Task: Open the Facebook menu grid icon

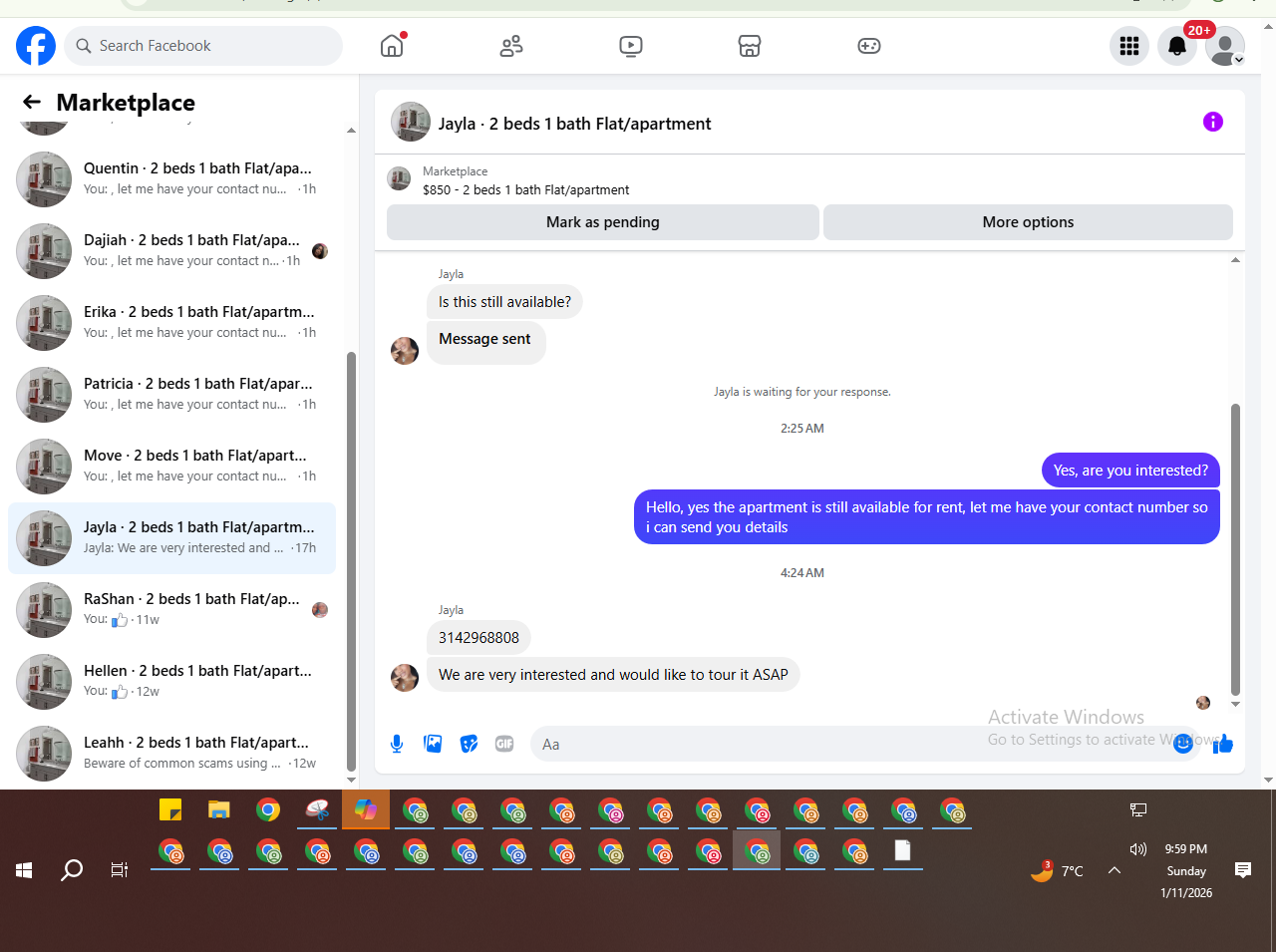Action: 1129,46
